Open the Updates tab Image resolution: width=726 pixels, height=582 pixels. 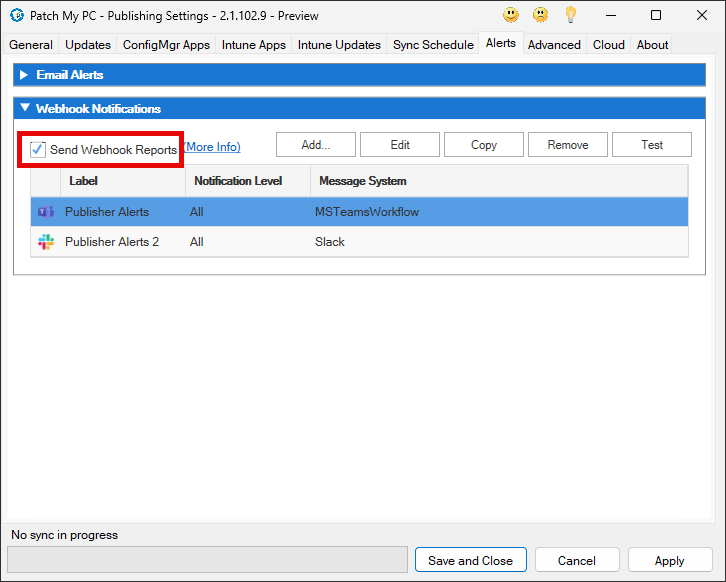(88, 45)
